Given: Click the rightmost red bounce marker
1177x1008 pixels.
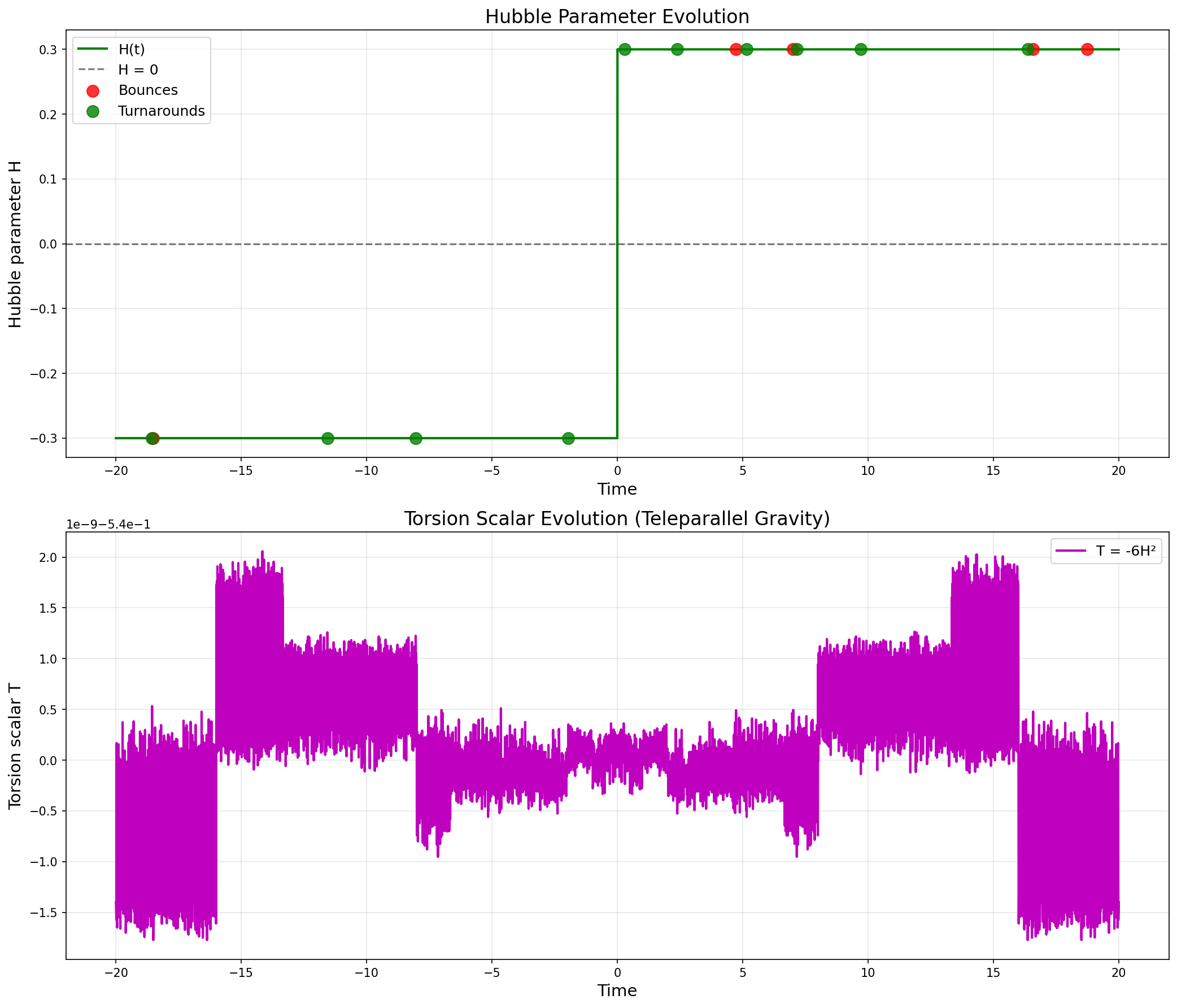Looking at the screenshot, I should coord(1087,49).
